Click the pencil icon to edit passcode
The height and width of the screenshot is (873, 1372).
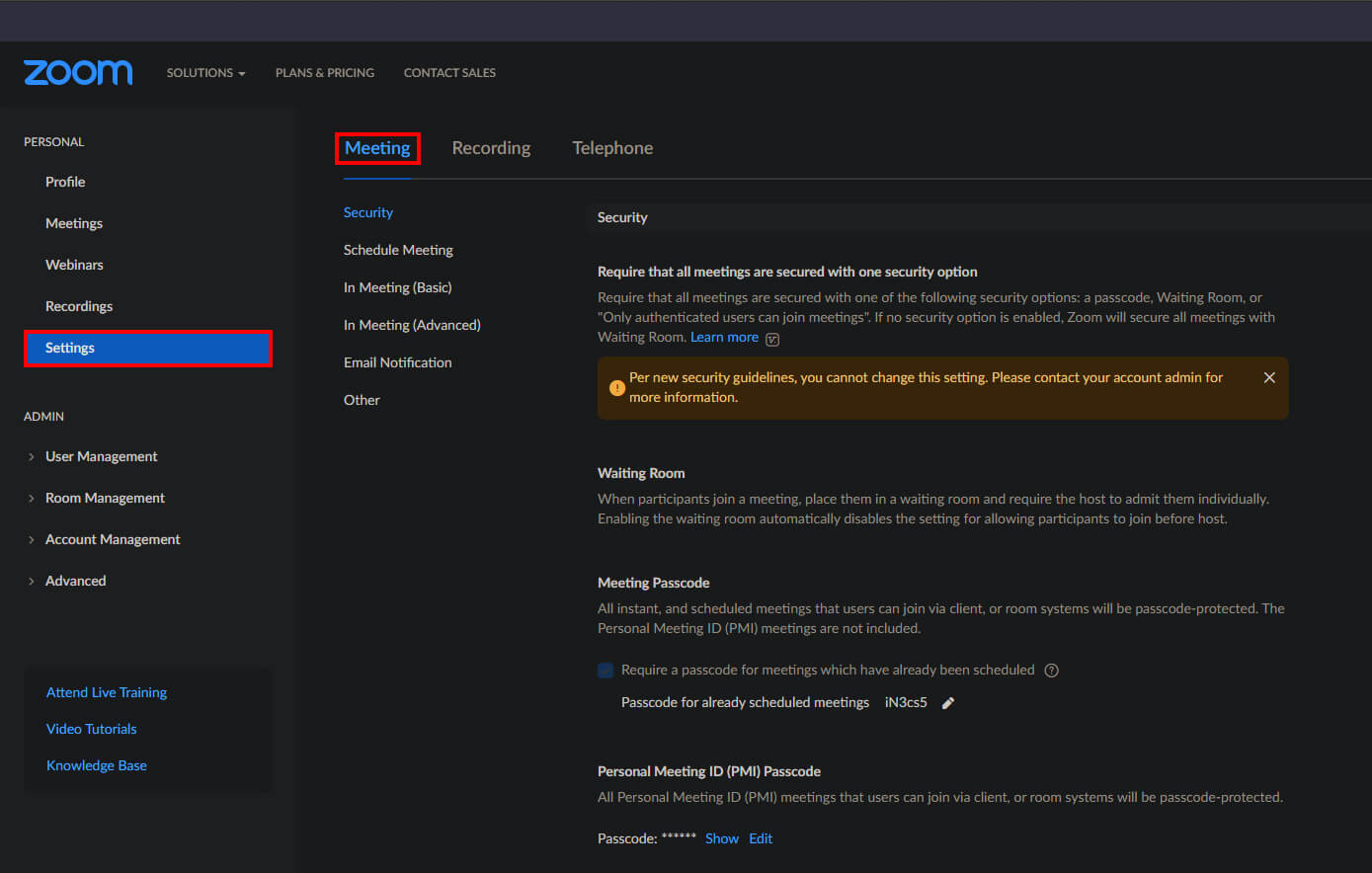pos(948,703)
